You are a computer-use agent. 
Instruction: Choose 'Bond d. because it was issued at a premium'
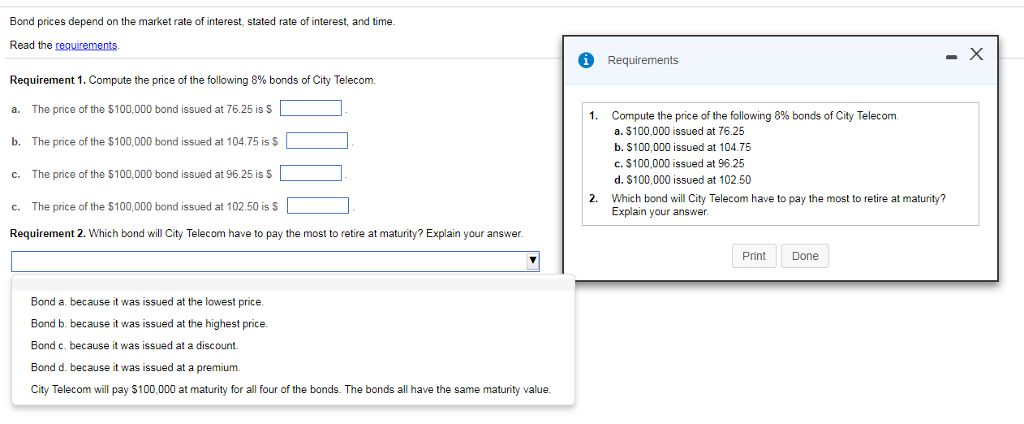pyautogui.click(x=135, y=367)
